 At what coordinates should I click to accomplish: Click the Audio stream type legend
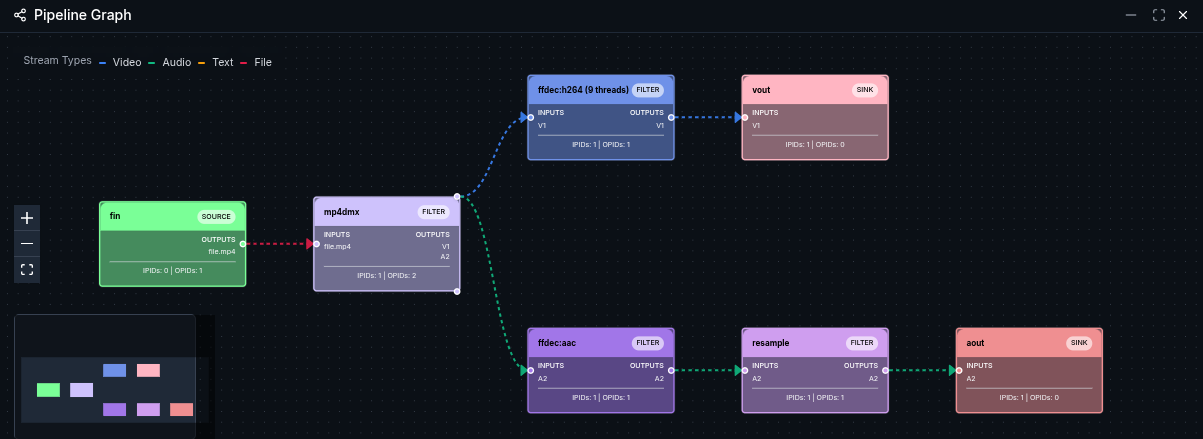coord(169,62)
